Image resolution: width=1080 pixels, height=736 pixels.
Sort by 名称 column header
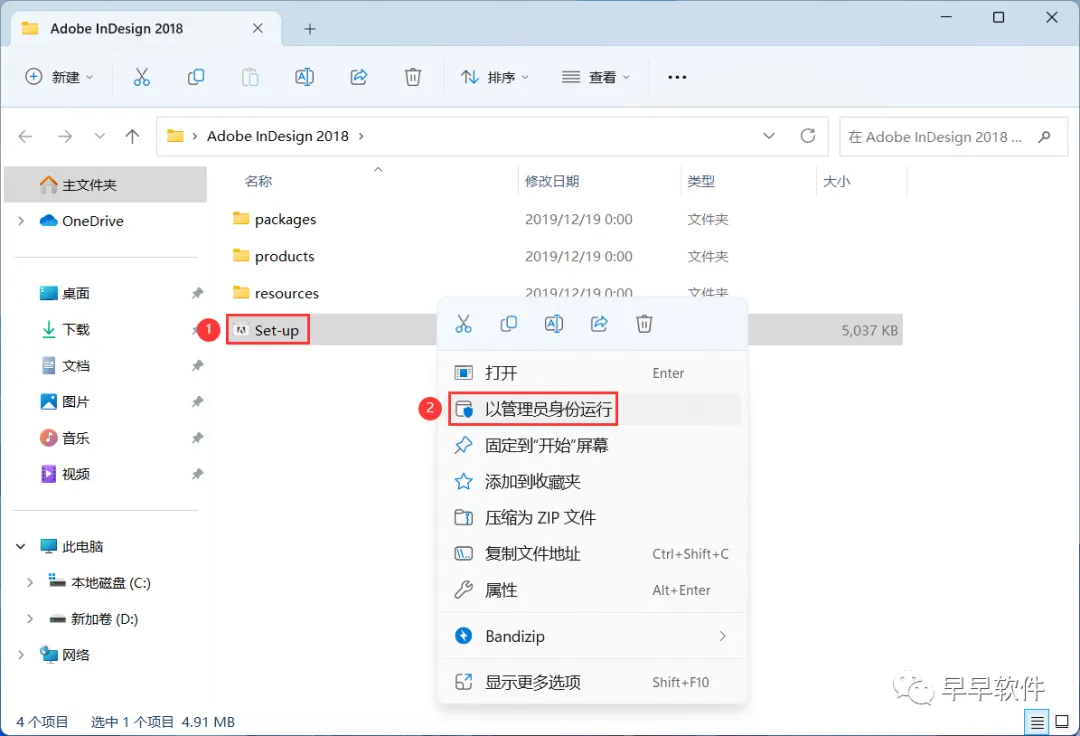[258, 181]
